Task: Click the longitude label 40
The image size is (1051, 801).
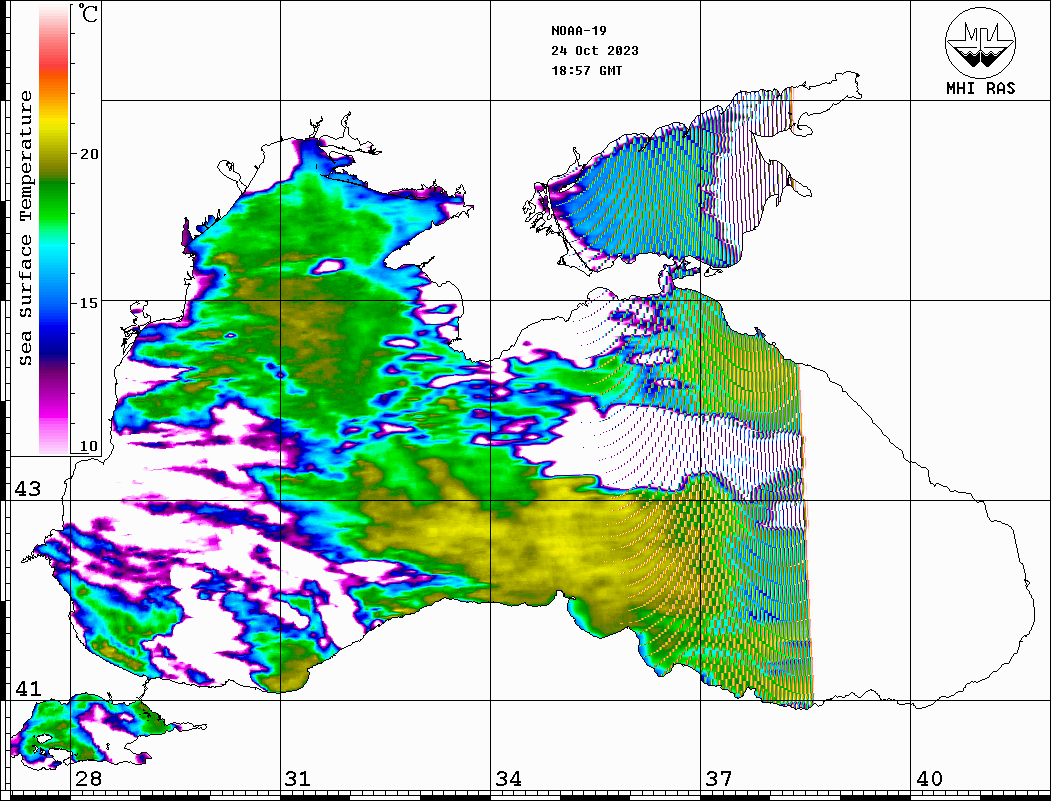Action: [929, 779]
